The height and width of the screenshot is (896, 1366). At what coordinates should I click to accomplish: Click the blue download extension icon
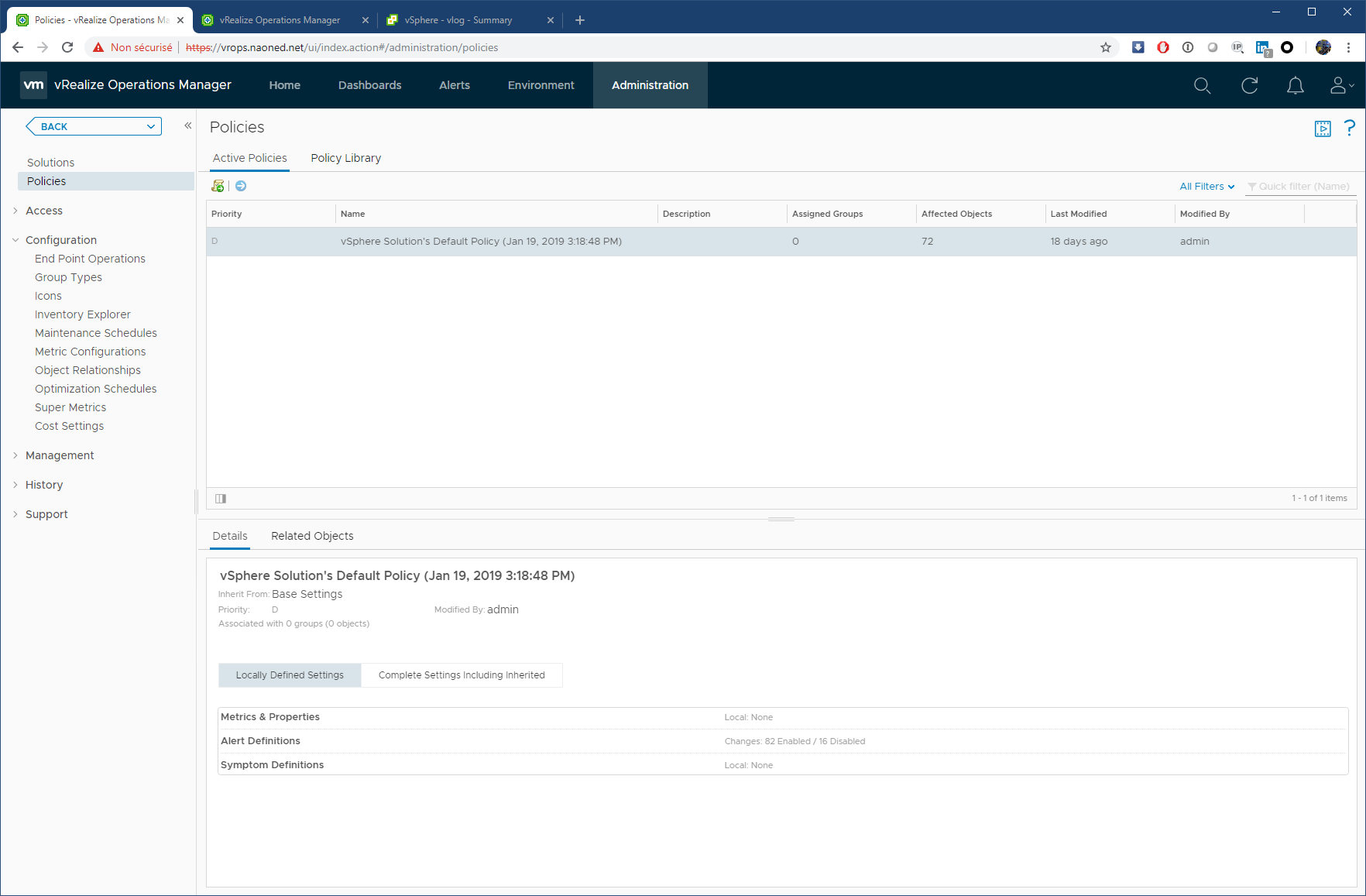pyautogui.click(x=1138, y=47)
